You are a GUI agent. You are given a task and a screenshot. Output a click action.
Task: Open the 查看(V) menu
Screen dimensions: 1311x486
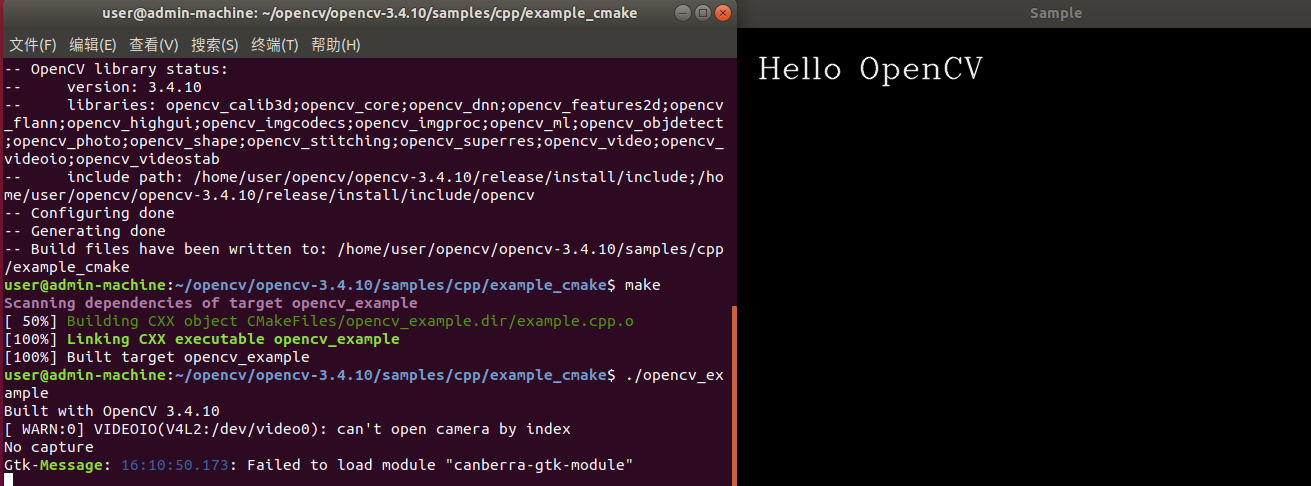[154, 45]
